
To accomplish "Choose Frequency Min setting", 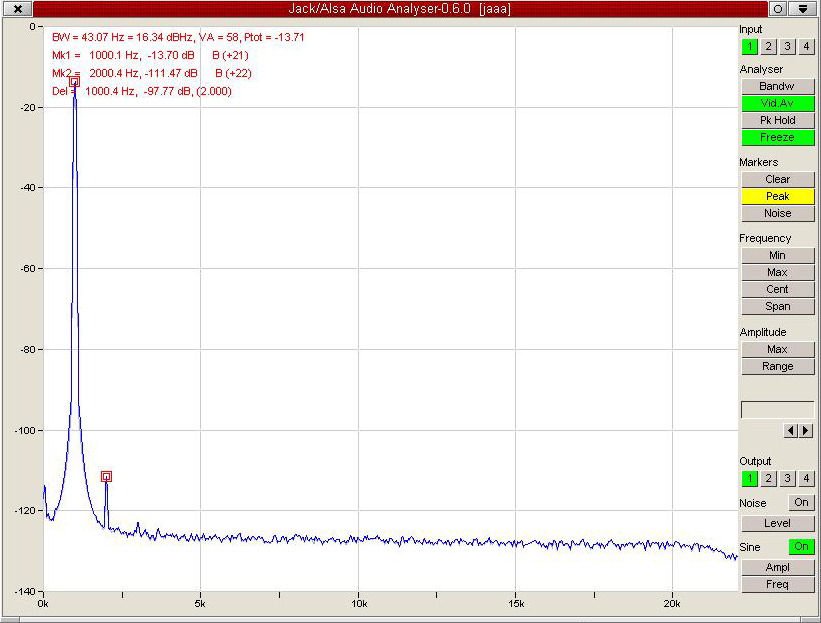I will 778,255.
